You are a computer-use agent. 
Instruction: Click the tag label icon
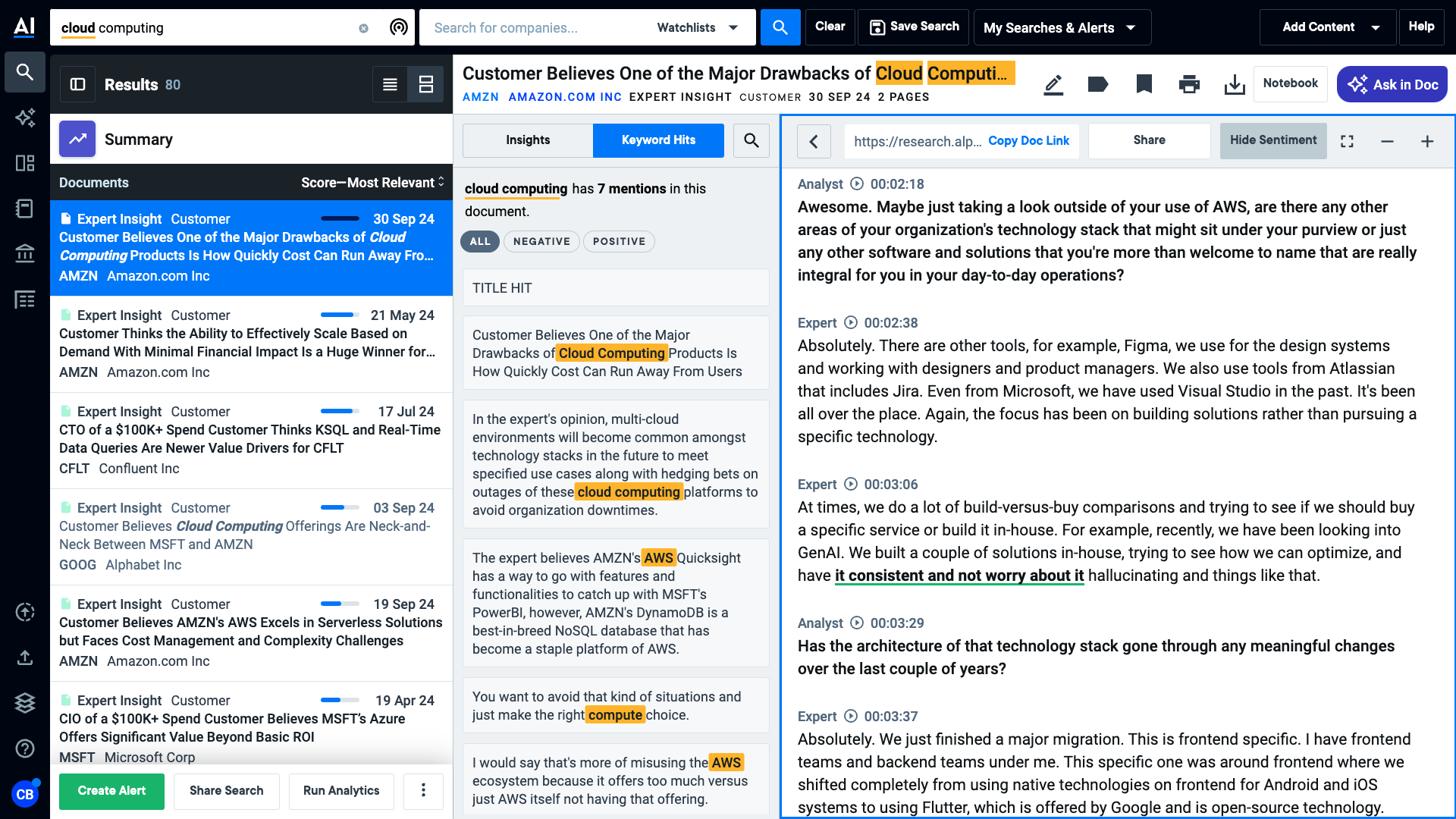point(1098,84)
